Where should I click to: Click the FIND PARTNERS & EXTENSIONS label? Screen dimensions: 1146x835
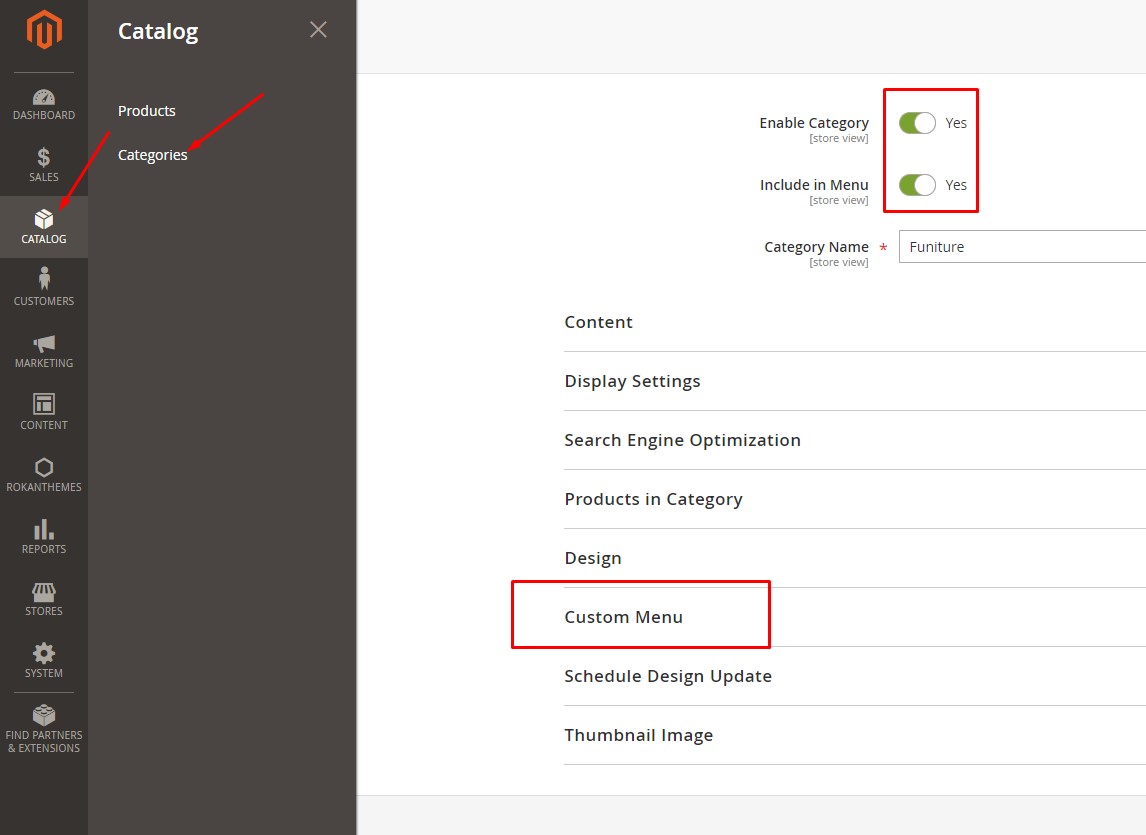click(x=44, y=741)
